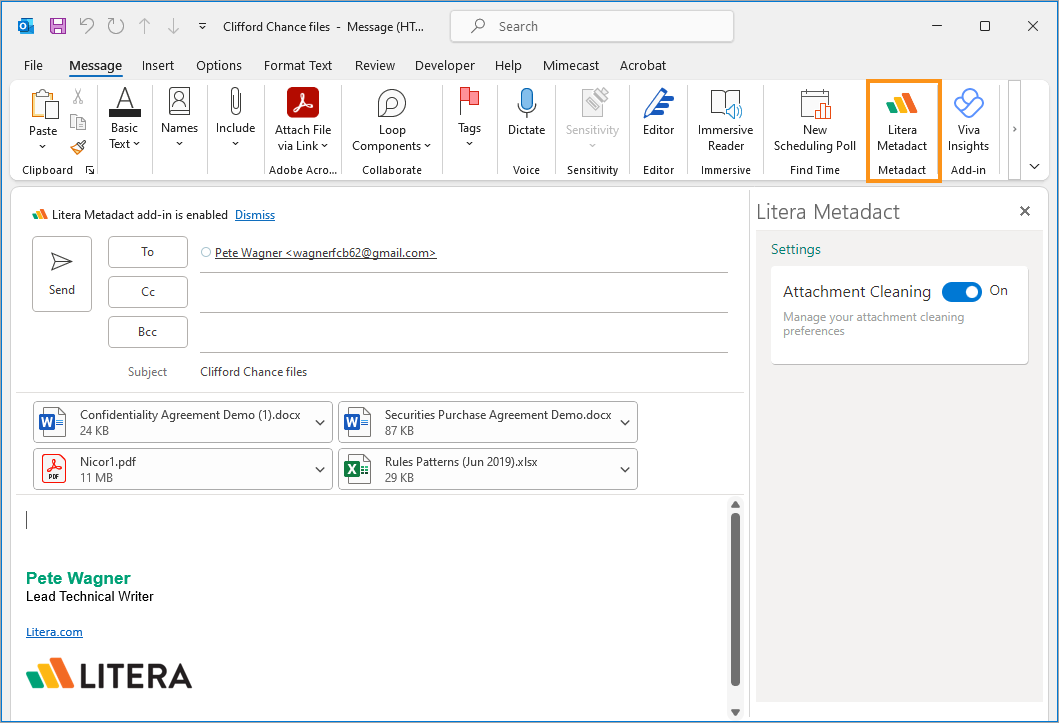This screenshot has width=1059, height=723.
Task: Open the Review ribbon tab
Action: [x=374, y=65]
